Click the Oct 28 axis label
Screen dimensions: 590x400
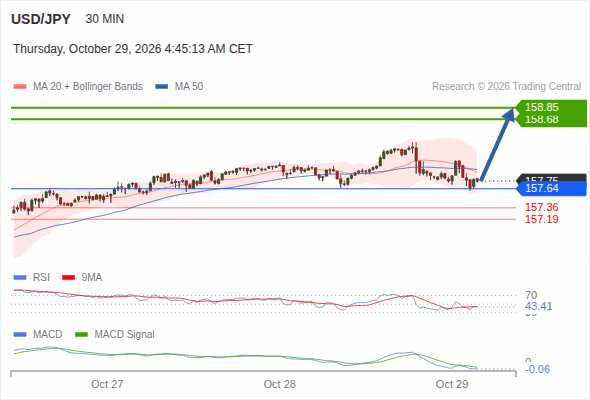[279, 384]
